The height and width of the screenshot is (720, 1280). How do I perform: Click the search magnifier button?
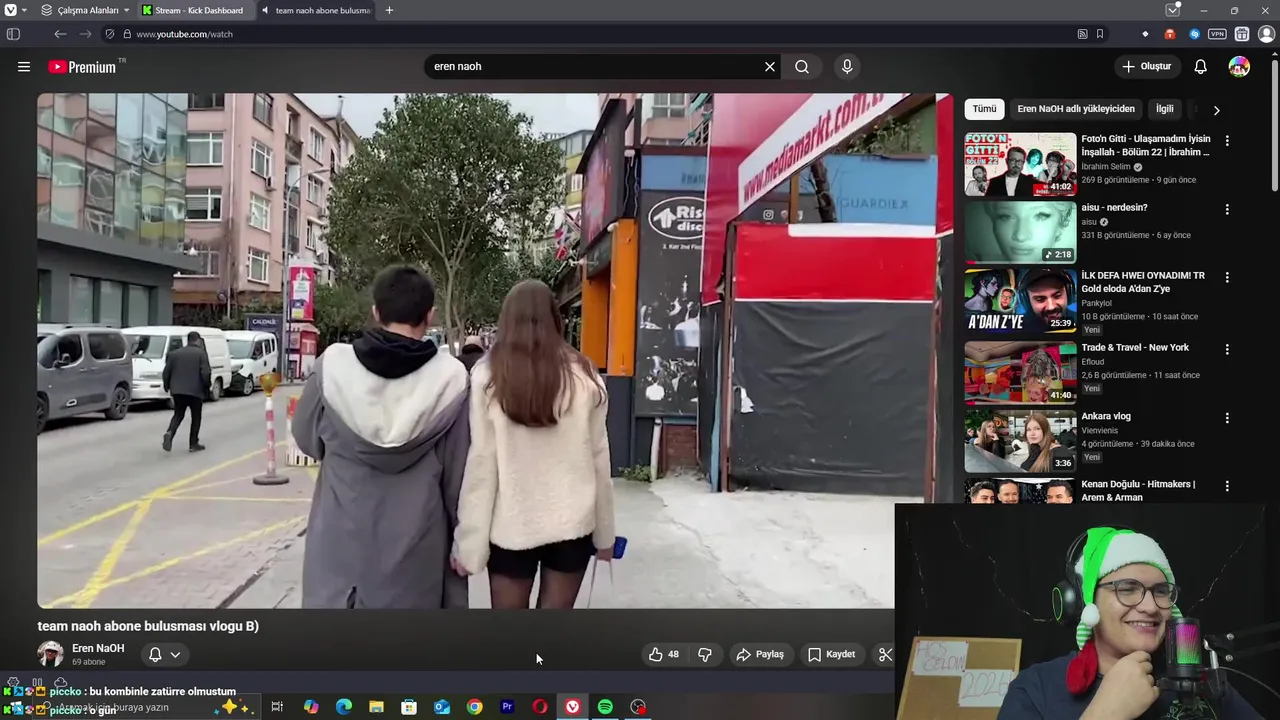pos(802,67)
